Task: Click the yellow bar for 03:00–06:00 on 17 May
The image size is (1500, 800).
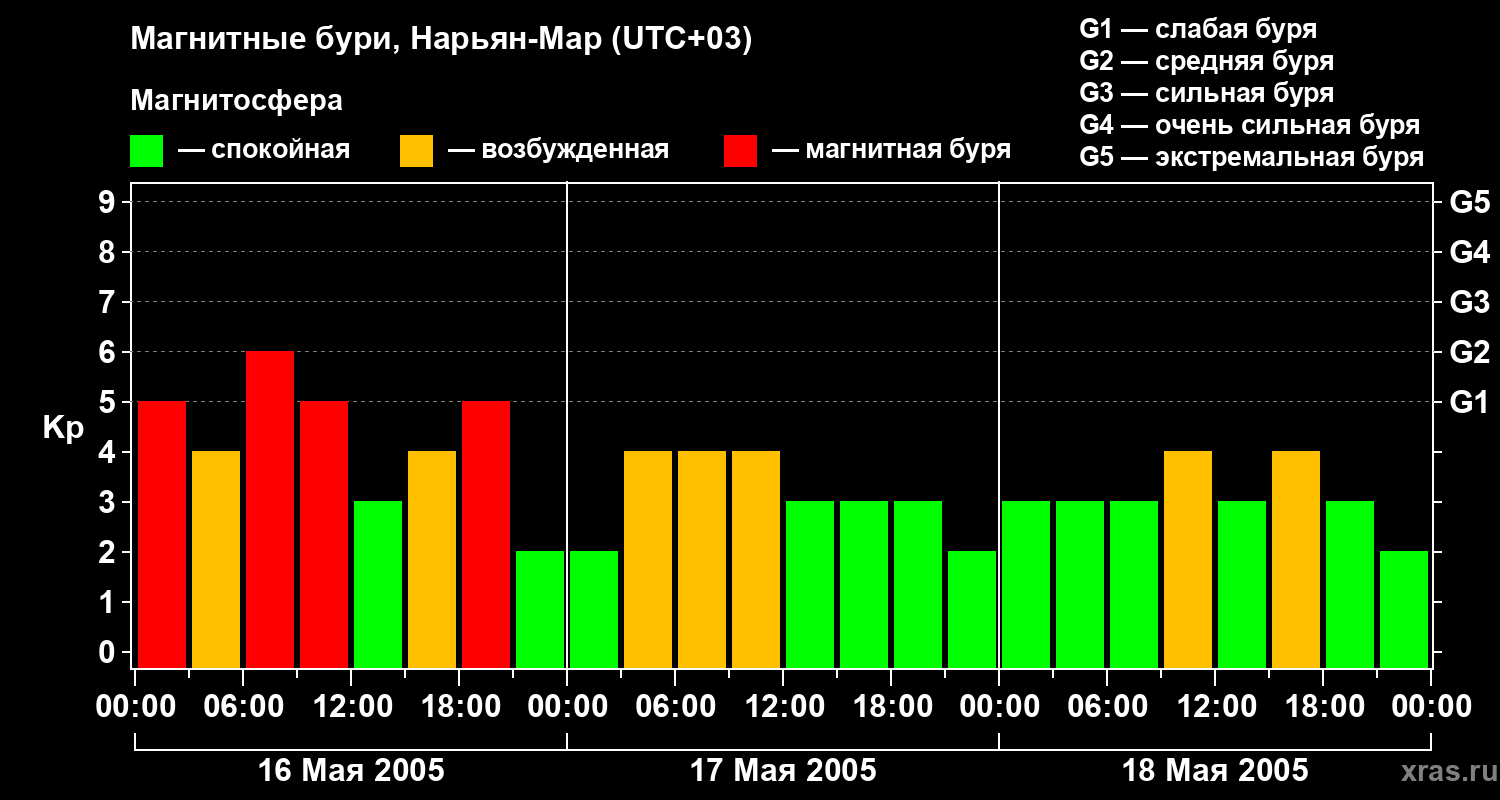Action: (x=648, y=559)
